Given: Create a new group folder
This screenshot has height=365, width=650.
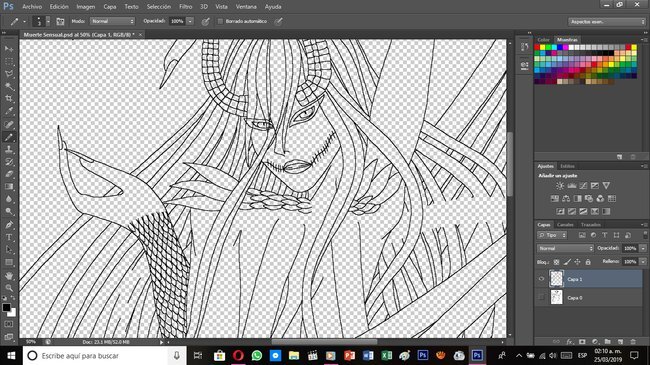Looking at the screenshot, I should pyautogui.click(x=607, y=342).
